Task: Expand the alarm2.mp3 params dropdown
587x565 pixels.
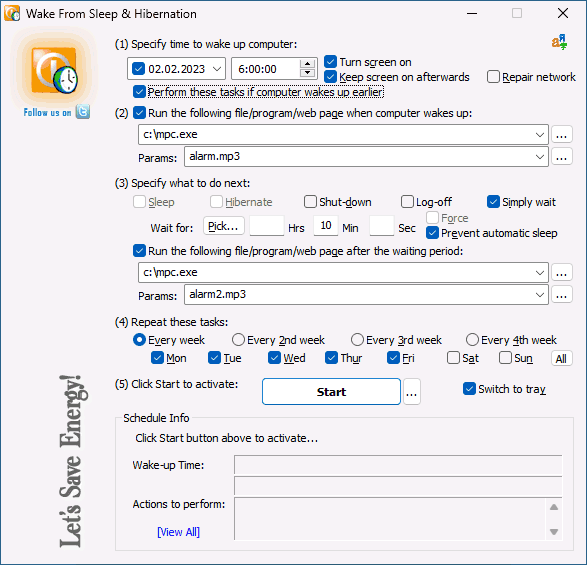Action: (x=539, y=295)
